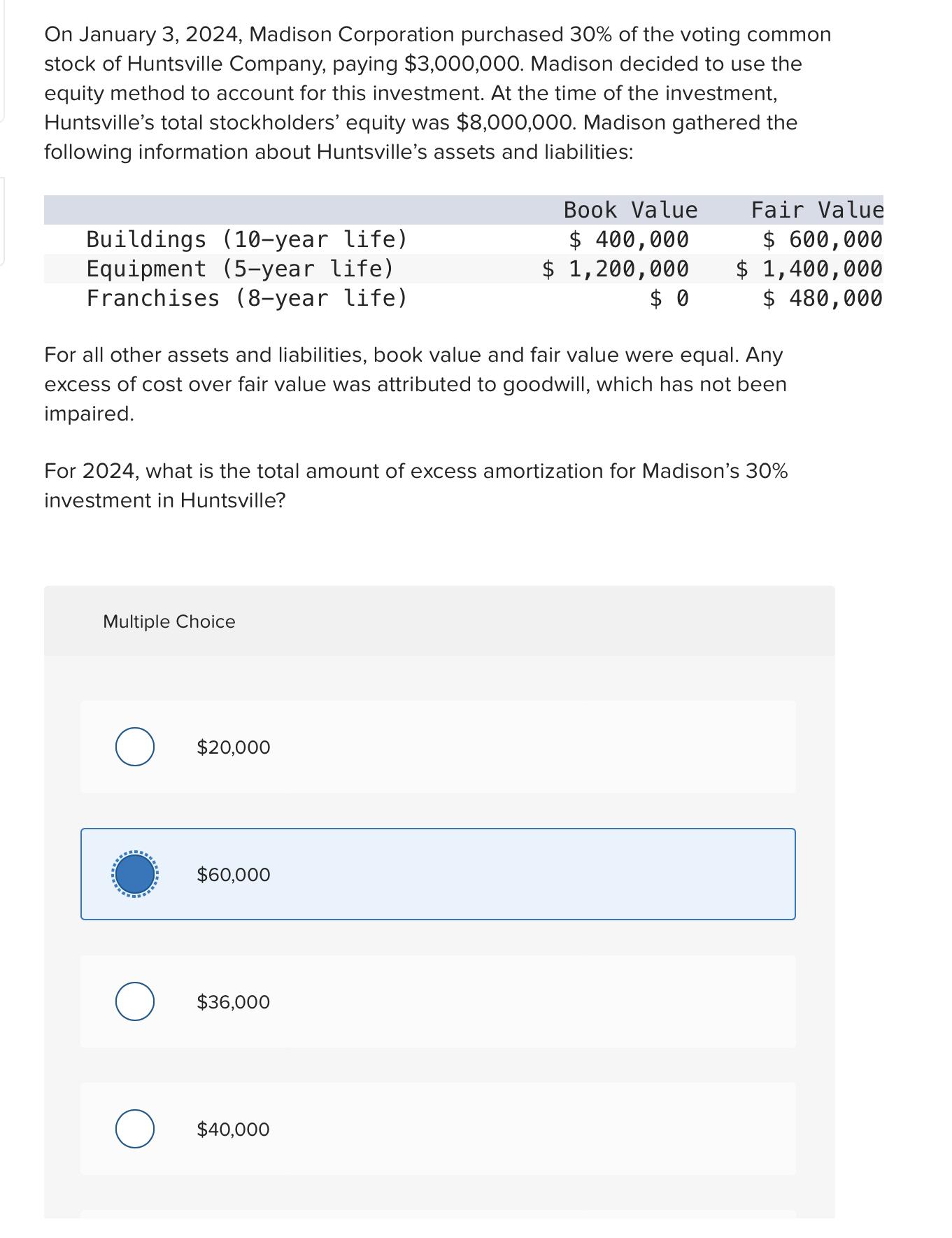Pick the $40,000 answer choice
The image size is (952, 1238).
click(x=136, y=1130)
